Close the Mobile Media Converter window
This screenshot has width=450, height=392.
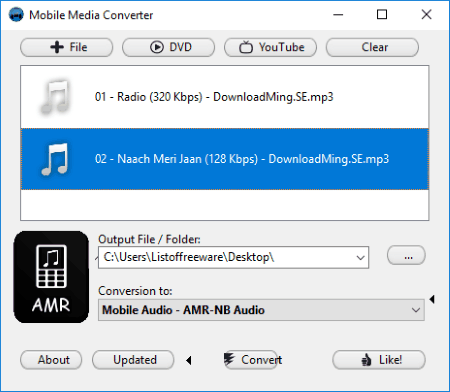click(x=426, y=15)
